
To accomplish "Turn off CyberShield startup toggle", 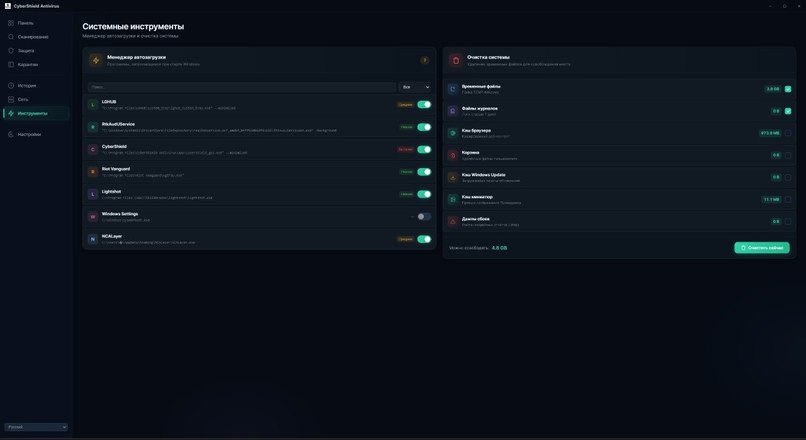I will coord(424,150).
